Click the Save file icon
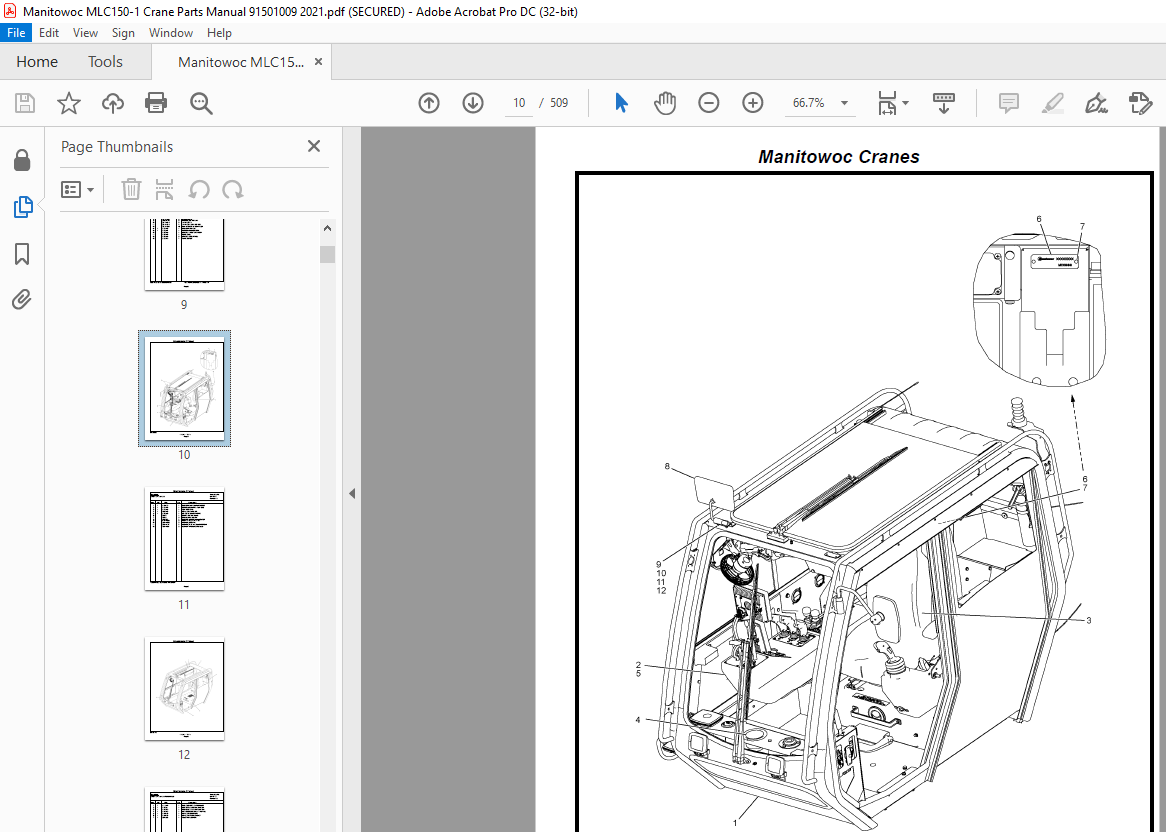The image size is (1166, 832). (25, 103)
